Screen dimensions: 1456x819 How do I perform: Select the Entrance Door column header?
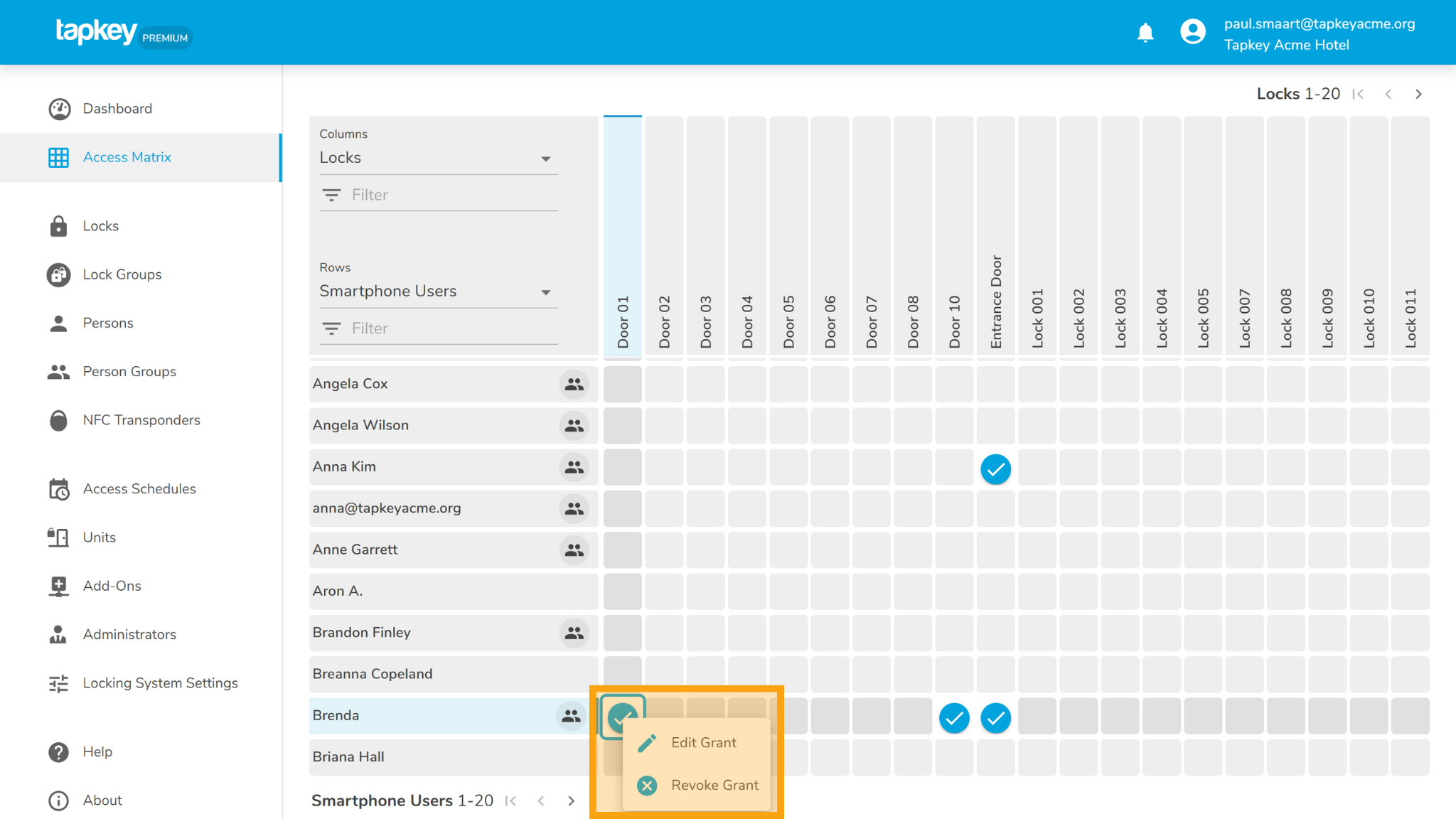995,236
